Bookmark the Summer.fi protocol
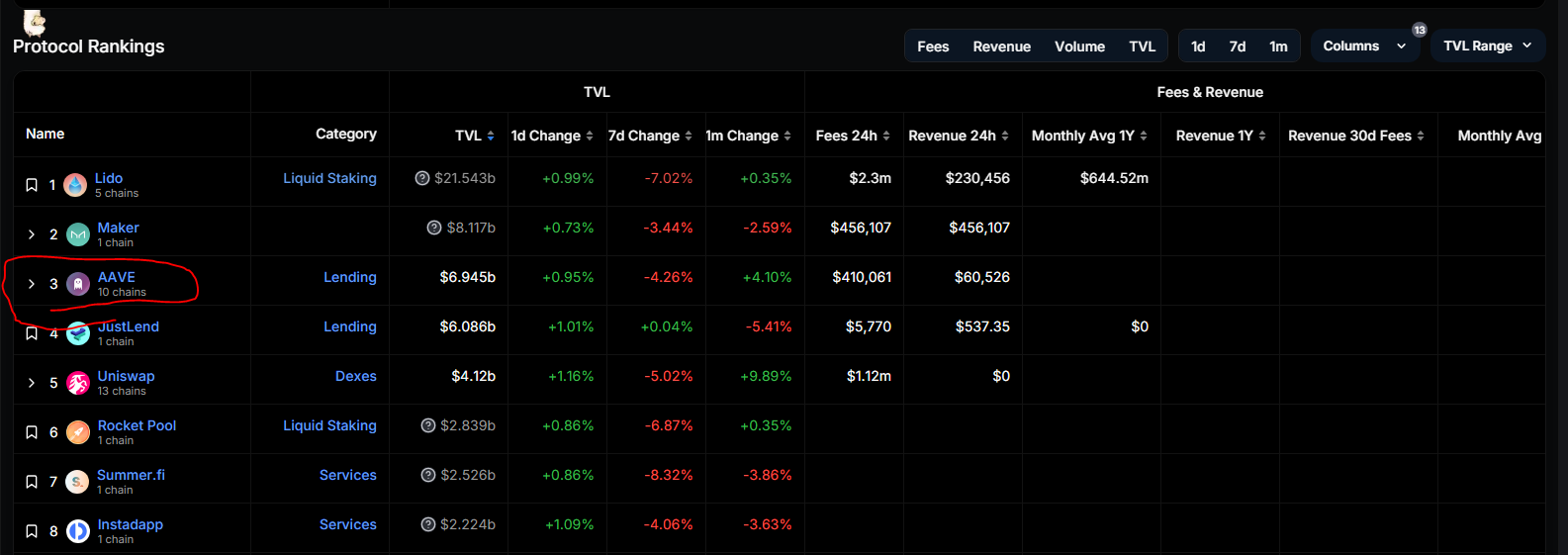 click(x=32, y=482)
